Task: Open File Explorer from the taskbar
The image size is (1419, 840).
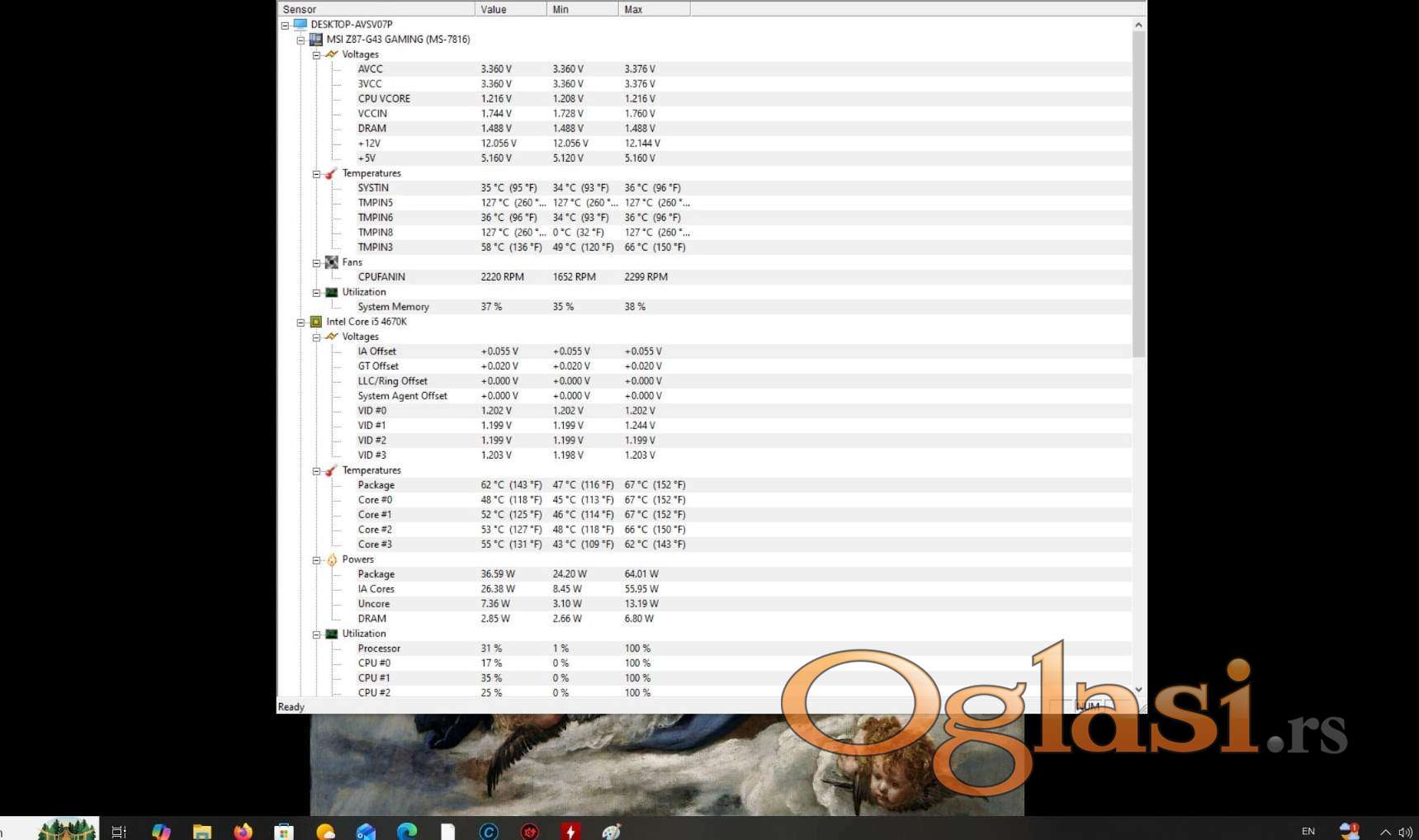Action: [202, 831]
